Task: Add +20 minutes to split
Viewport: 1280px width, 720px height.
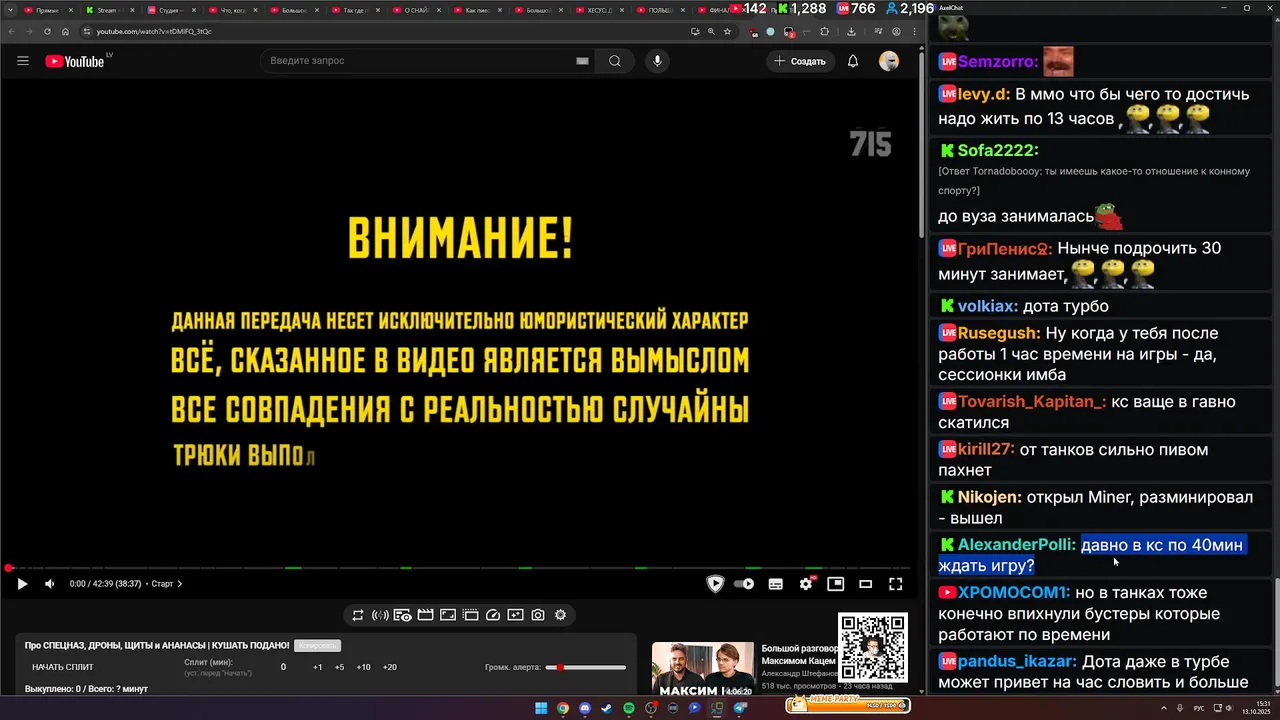Action: [389, 667]
